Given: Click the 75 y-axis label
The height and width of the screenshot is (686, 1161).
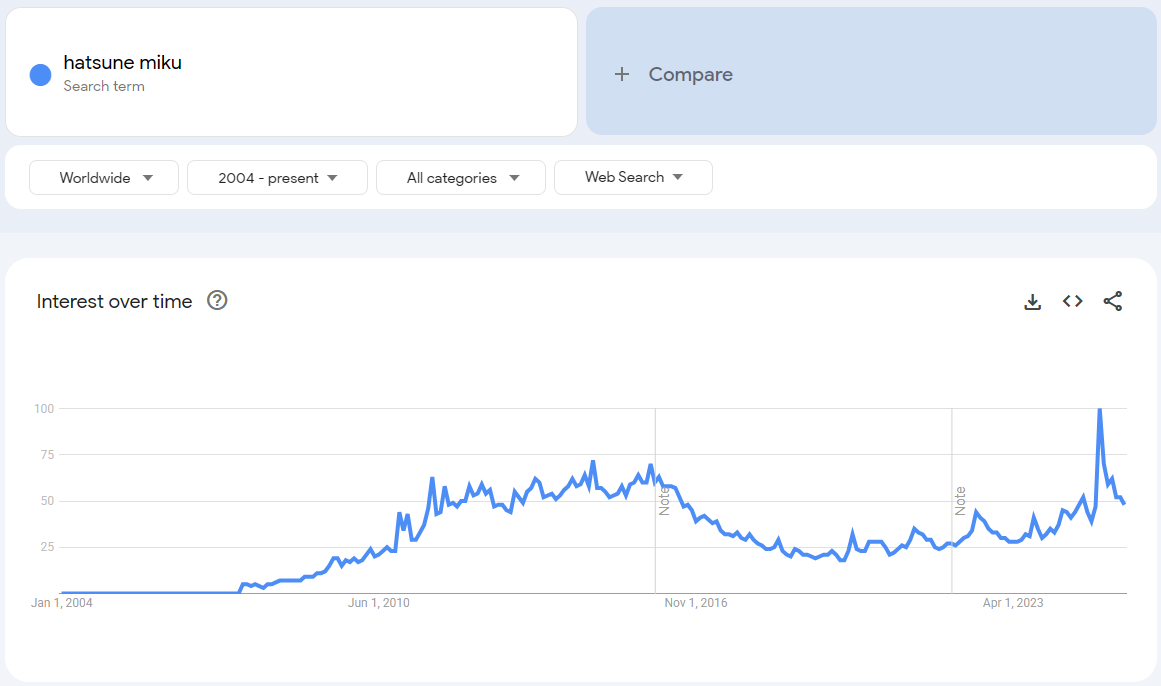Looking at the screenshot, I should coord(47,455).
